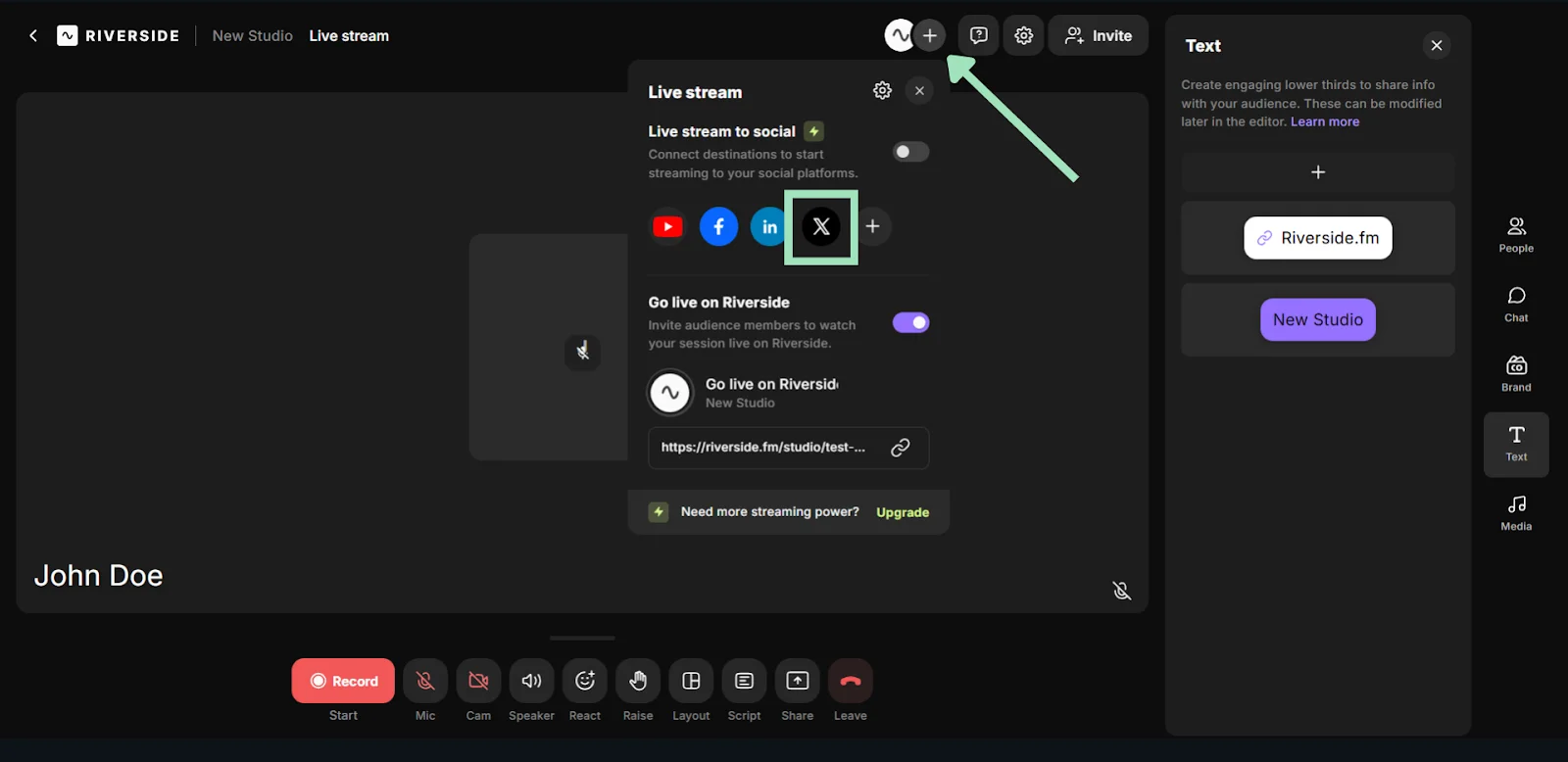Click the Go live on Riverside entry
Screen dimensions: 1568x762
tap(745, 393)
